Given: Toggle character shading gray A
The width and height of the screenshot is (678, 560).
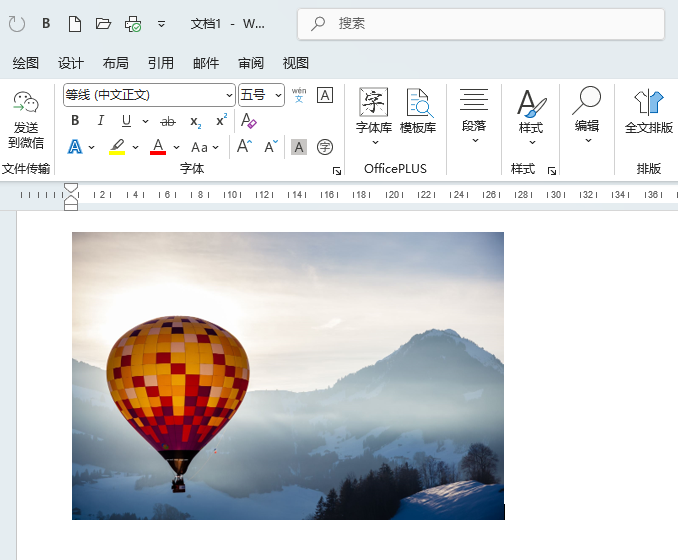Looking at the screenshot, I should coord(299,147).
